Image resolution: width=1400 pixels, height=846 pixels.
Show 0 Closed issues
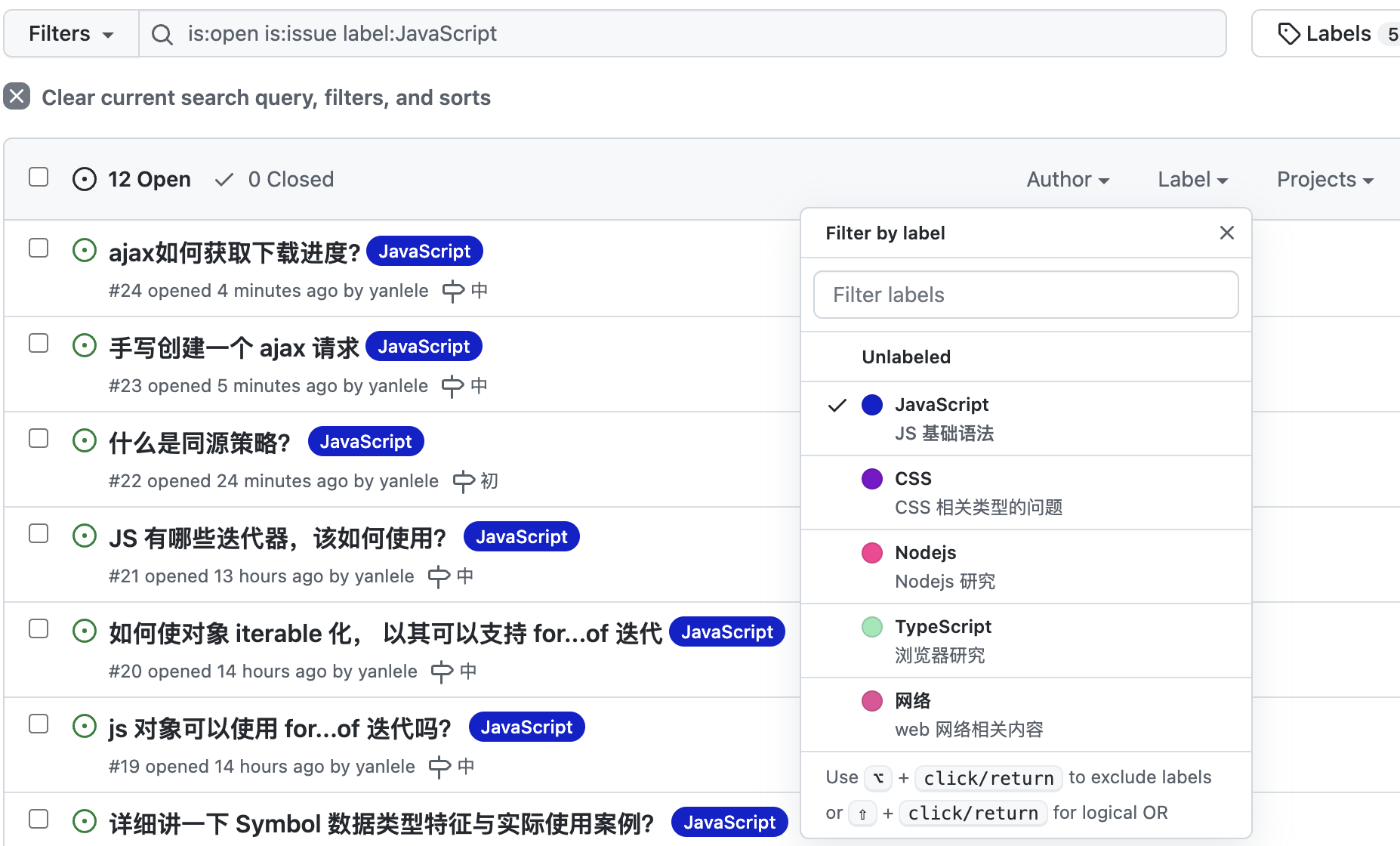point(275,179)
